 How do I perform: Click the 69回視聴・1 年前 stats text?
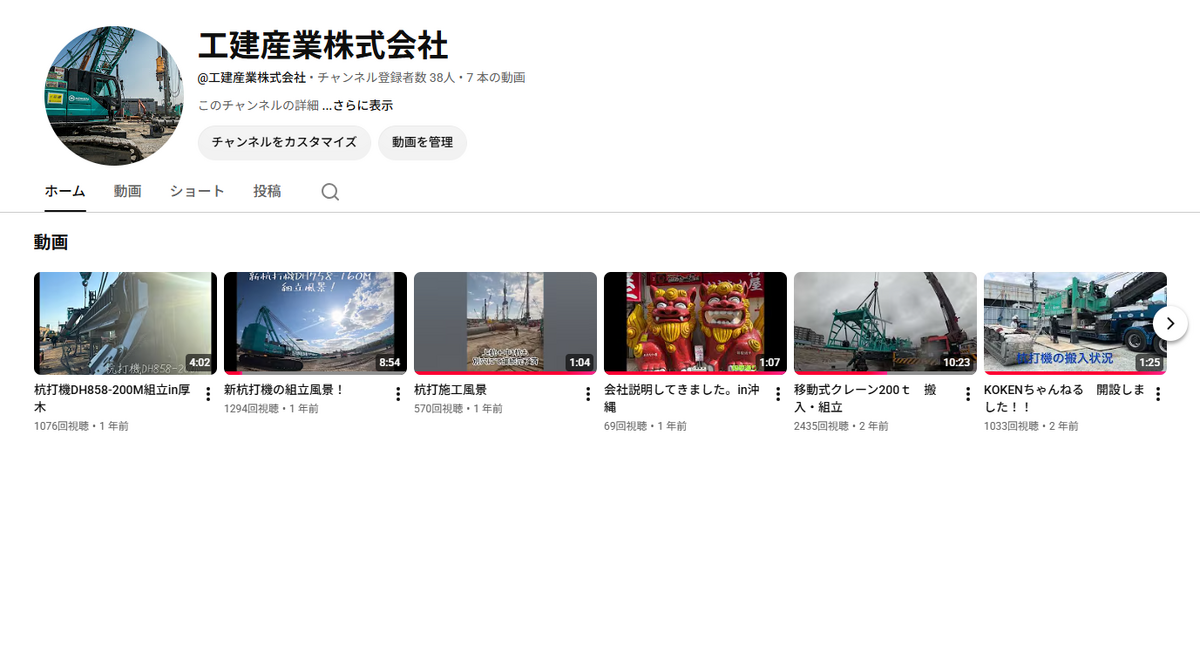coord(645,426)
